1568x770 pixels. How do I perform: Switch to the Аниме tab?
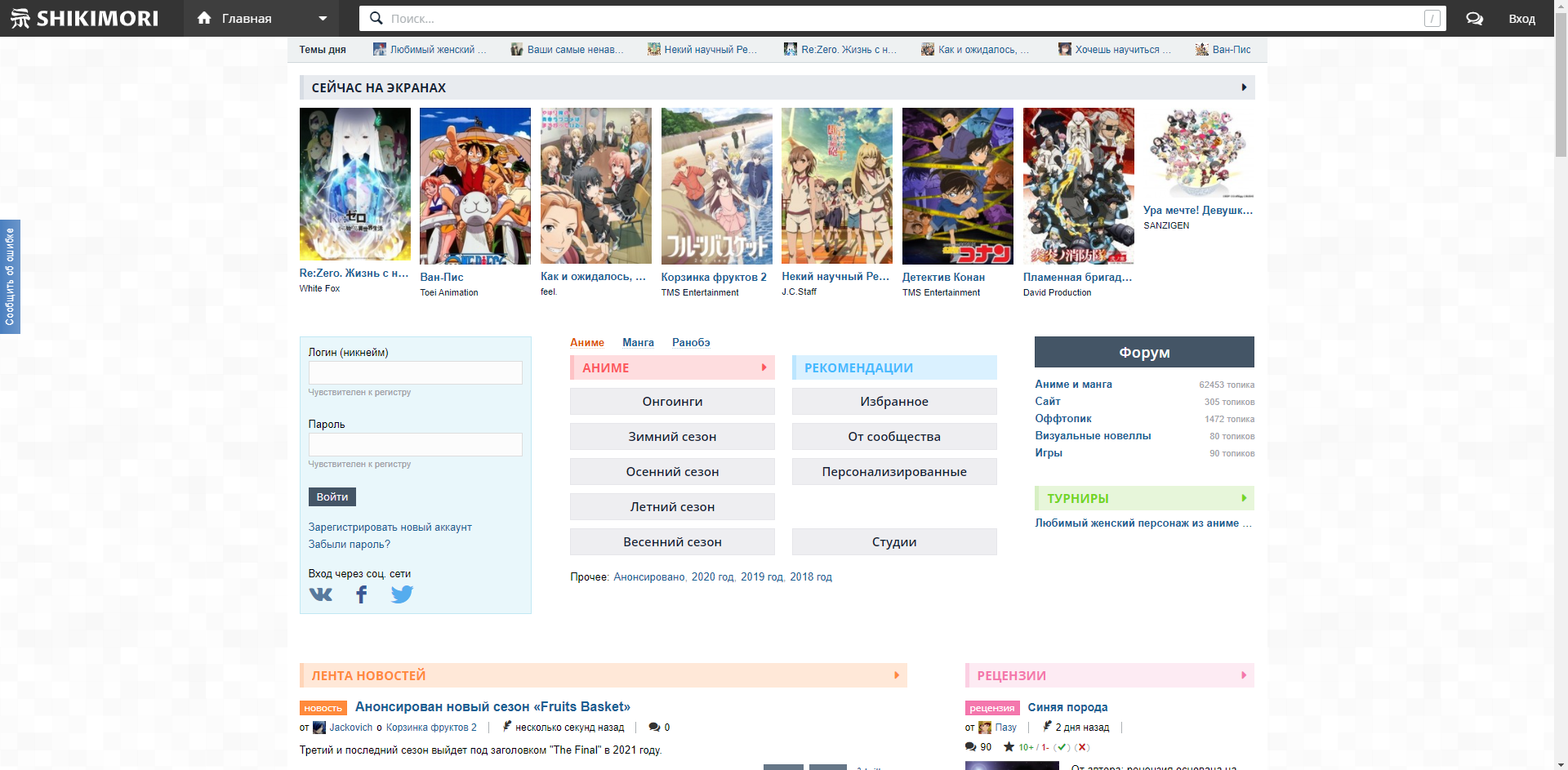point(587,343)
